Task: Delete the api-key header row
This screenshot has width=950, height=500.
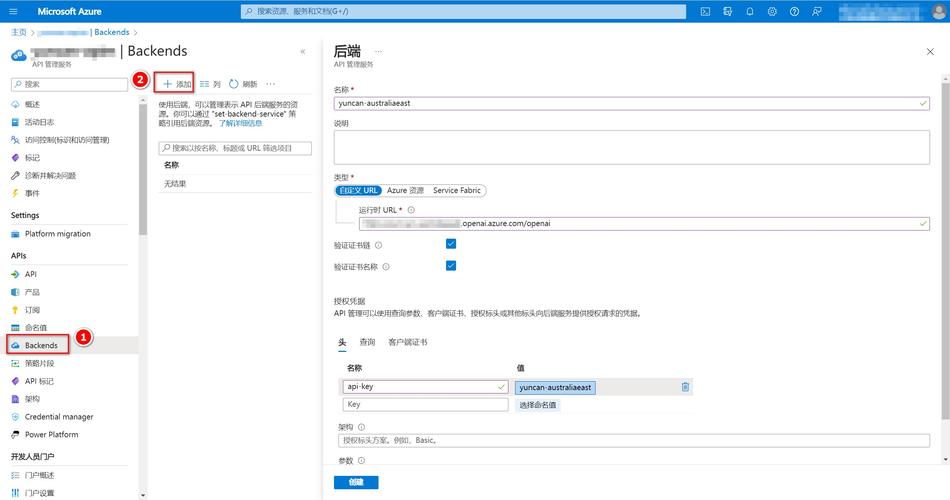Action: click(685, 387)
